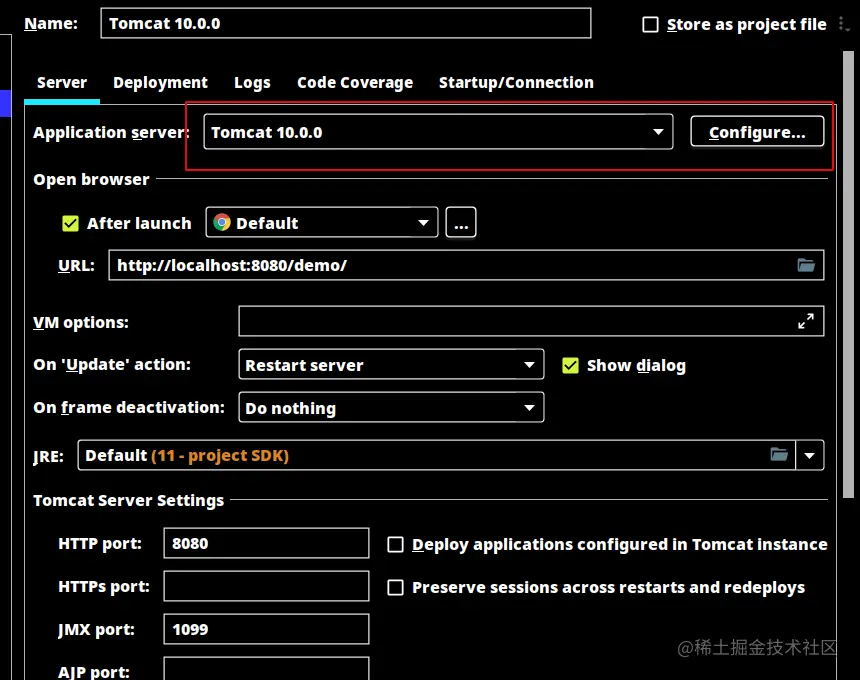
Task: Focus the Name field Tomcat 10.0.0
Action: click(346, 24)
